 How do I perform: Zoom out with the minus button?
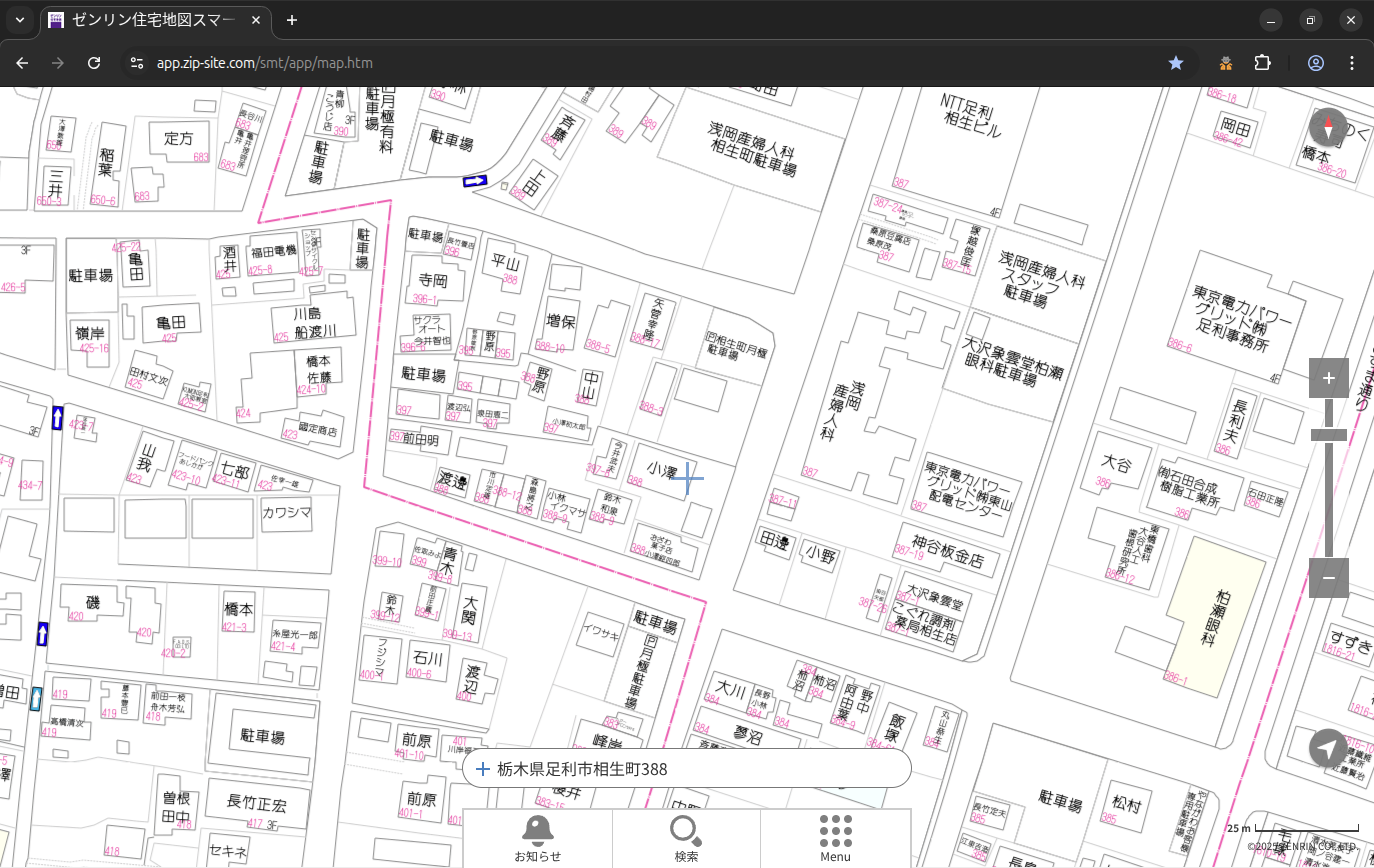point(1328,578)
